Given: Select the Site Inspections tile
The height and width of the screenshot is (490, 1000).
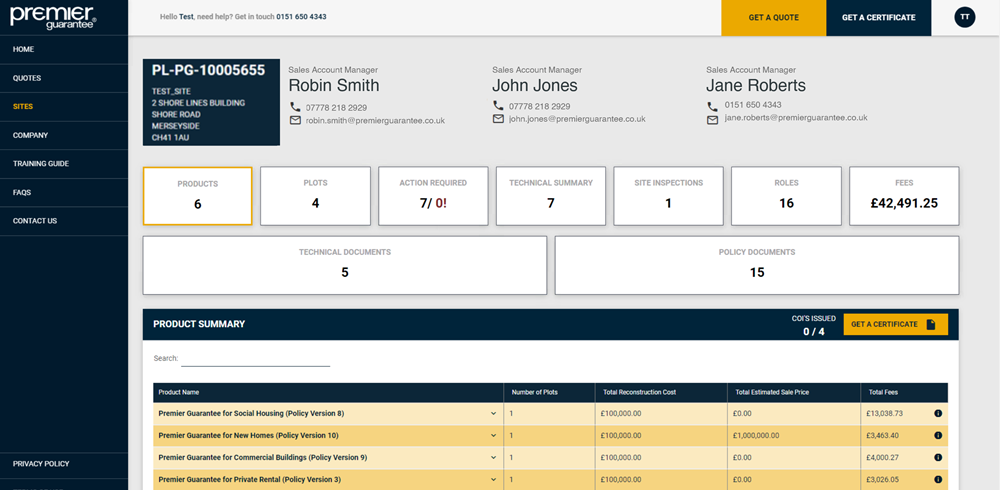Looking at the screenshot, I should click(x=668, y=196).
